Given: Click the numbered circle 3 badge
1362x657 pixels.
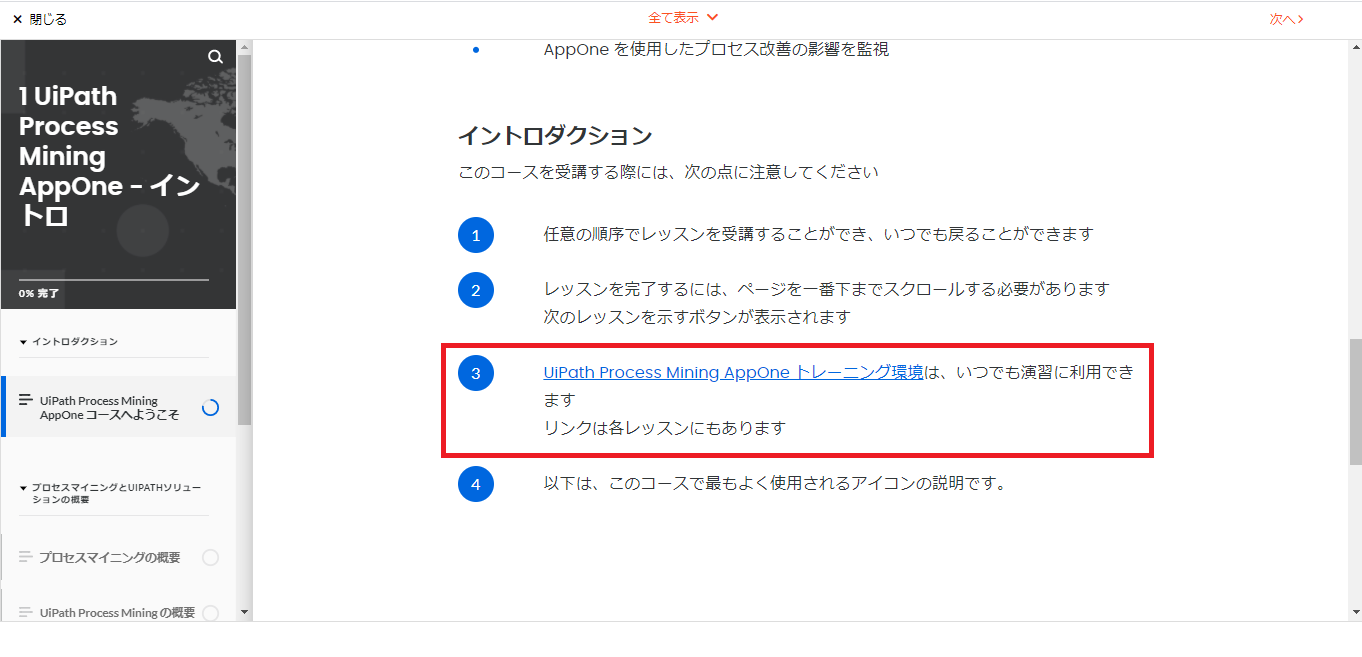Looking at the screenshot, I should (x=476, y=373).
